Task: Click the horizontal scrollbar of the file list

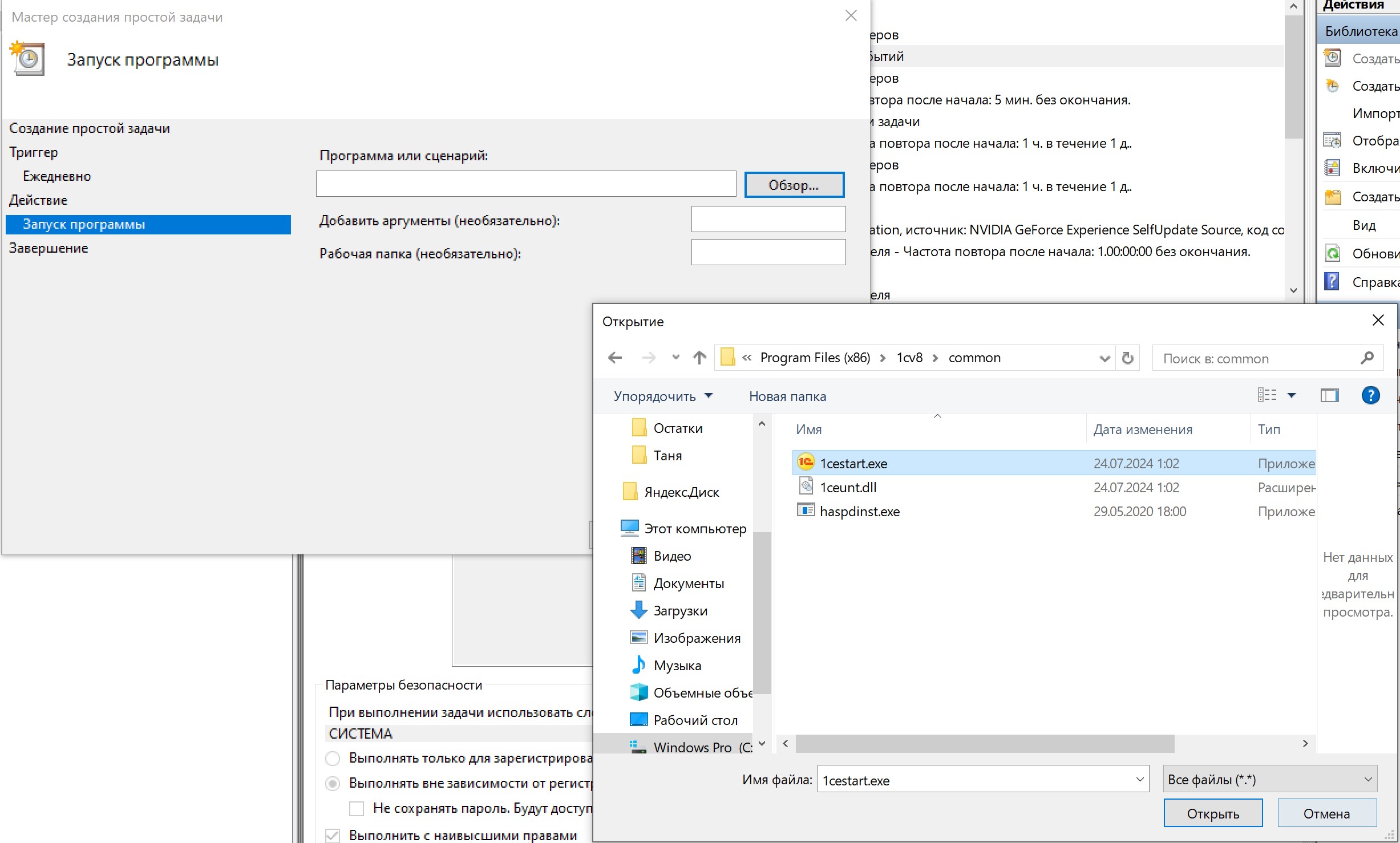Action: pyautogui.click(x=985, y=743)
